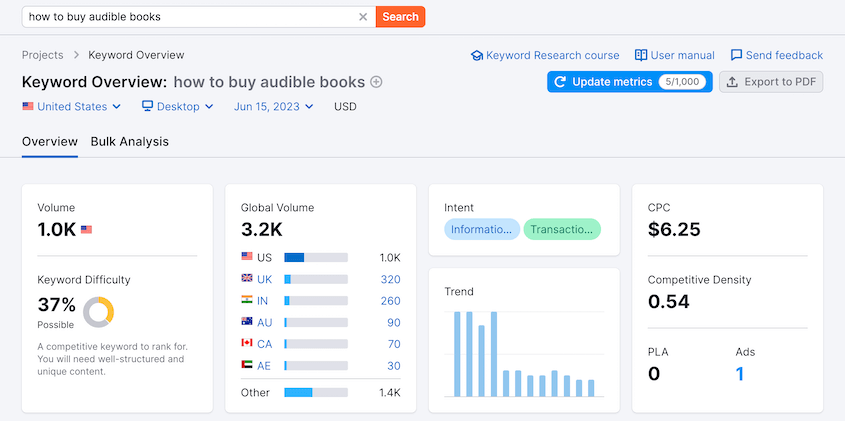845x421 pixels.
Task: Select the Overview tab
Action: 50,142
